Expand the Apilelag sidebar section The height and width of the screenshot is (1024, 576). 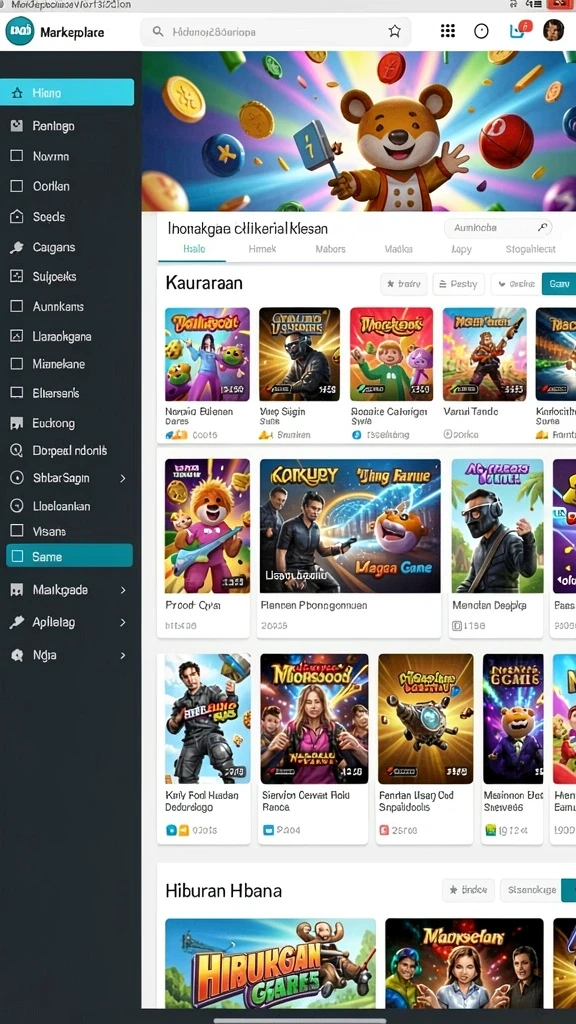pos(123,622)
